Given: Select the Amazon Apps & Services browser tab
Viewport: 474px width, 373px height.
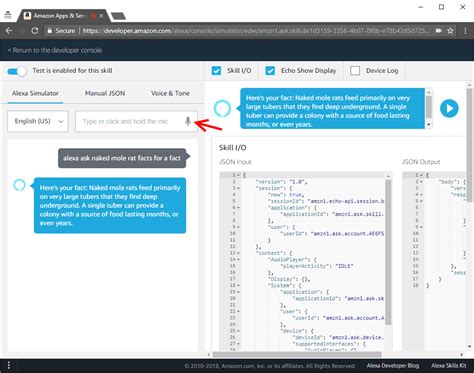Looking at the screenshot, I should 62,16.
